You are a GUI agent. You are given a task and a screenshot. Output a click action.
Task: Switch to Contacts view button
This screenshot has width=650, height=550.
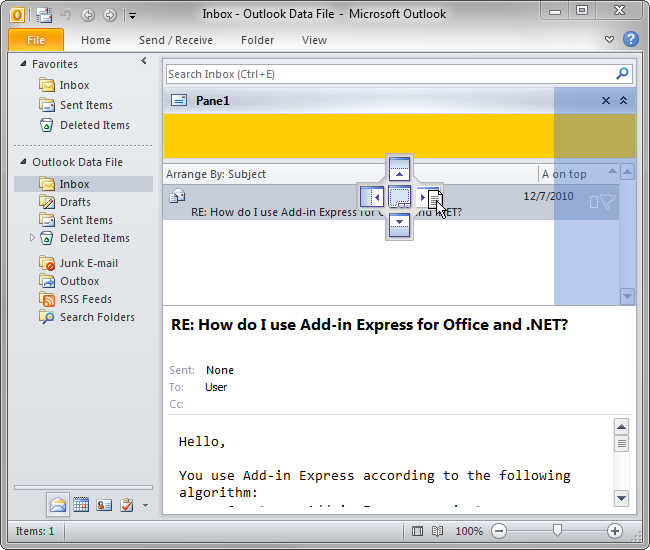(104, 505)
